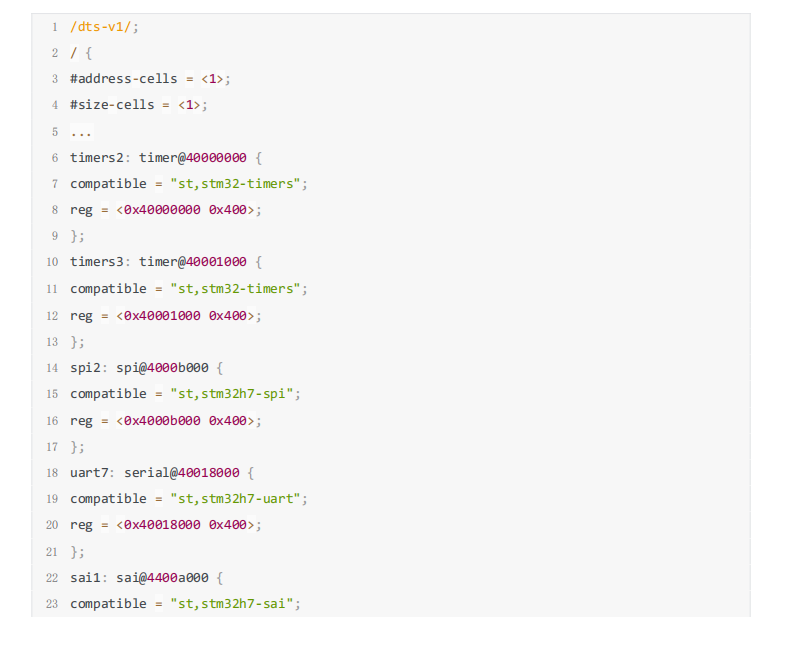
Task: Click the /dts-v1/ directive on line 1
Action: pyautogui.click(x=101, y=26)
